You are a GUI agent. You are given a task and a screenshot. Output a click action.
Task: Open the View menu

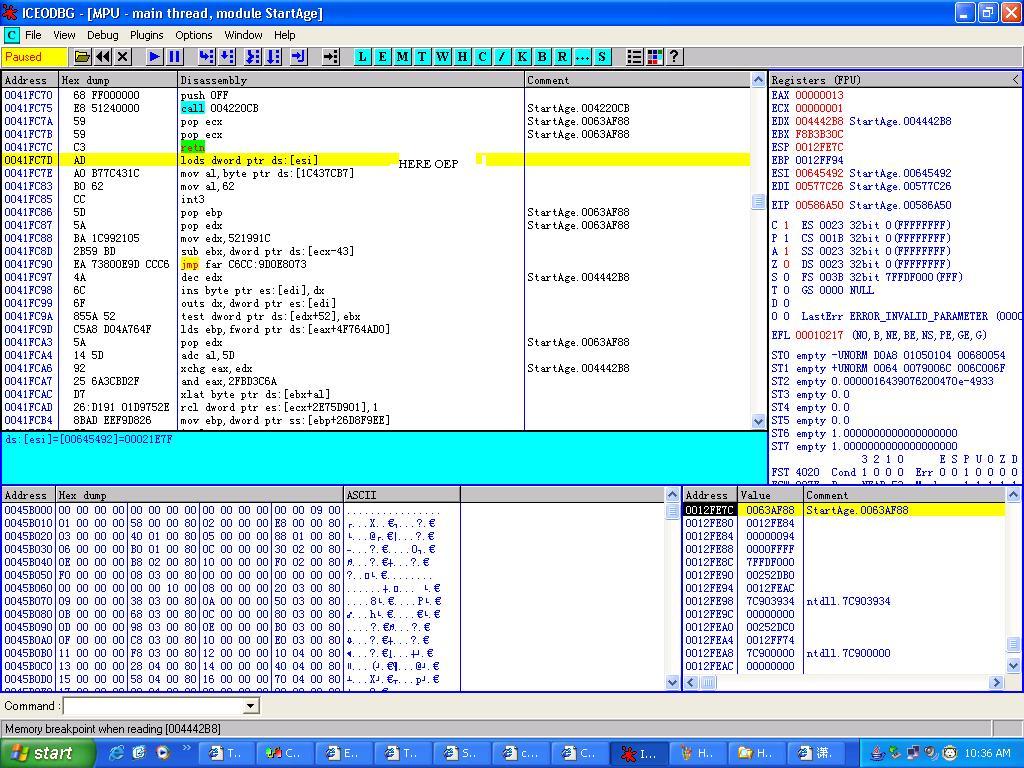[64, 35]
